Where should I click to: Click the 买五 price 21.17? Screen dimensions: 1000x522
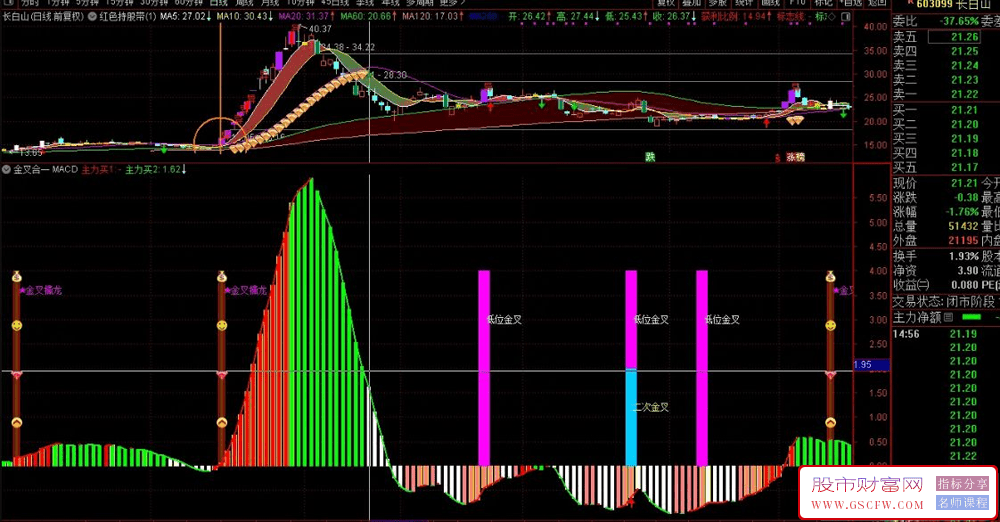click(x=964, y=167)
